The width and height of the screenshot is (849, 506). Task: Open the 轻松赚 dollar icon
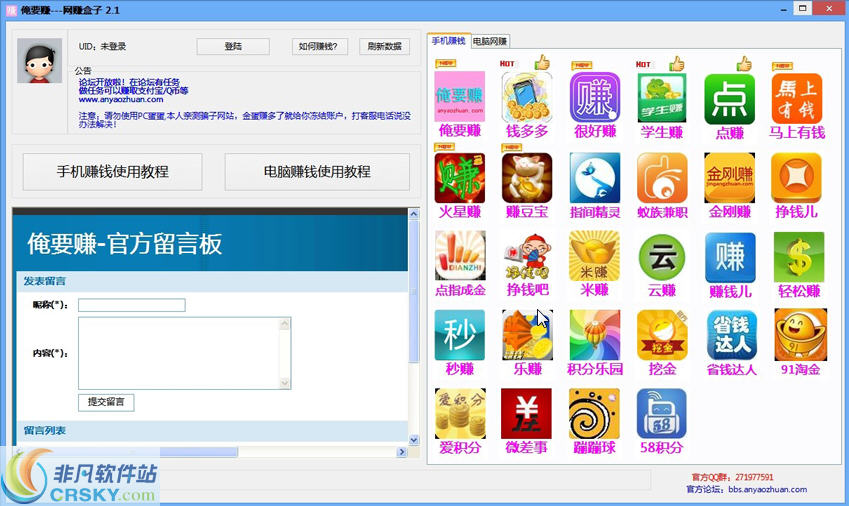799,258
